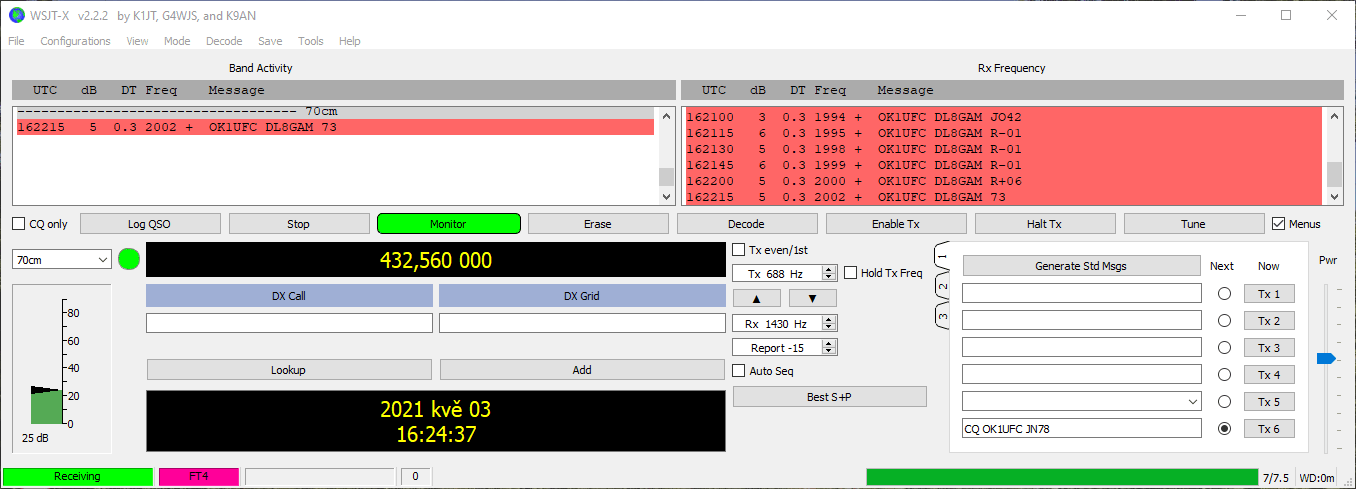Expand the Tx 5 message dropdown

[1190, 402]
